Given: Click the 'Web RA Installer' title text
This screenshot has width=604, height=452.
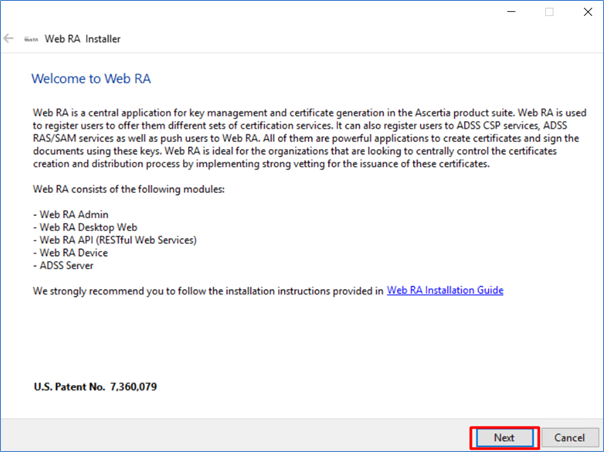Looking at the screenshot, I should tap(82, 39).
